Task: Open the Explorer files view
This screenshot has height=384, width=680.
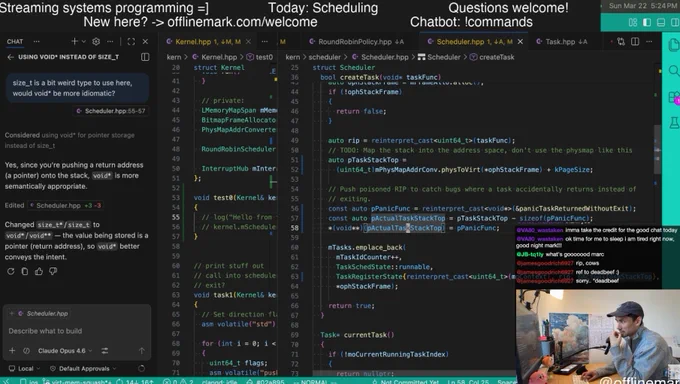Action: tap(673, 45)
